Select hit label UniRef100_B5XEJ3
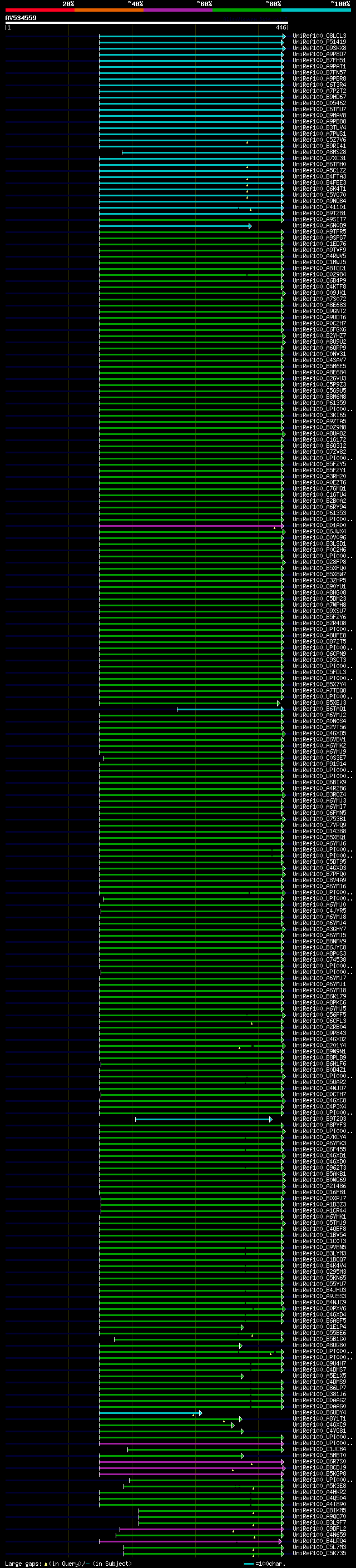 point(319,703)
